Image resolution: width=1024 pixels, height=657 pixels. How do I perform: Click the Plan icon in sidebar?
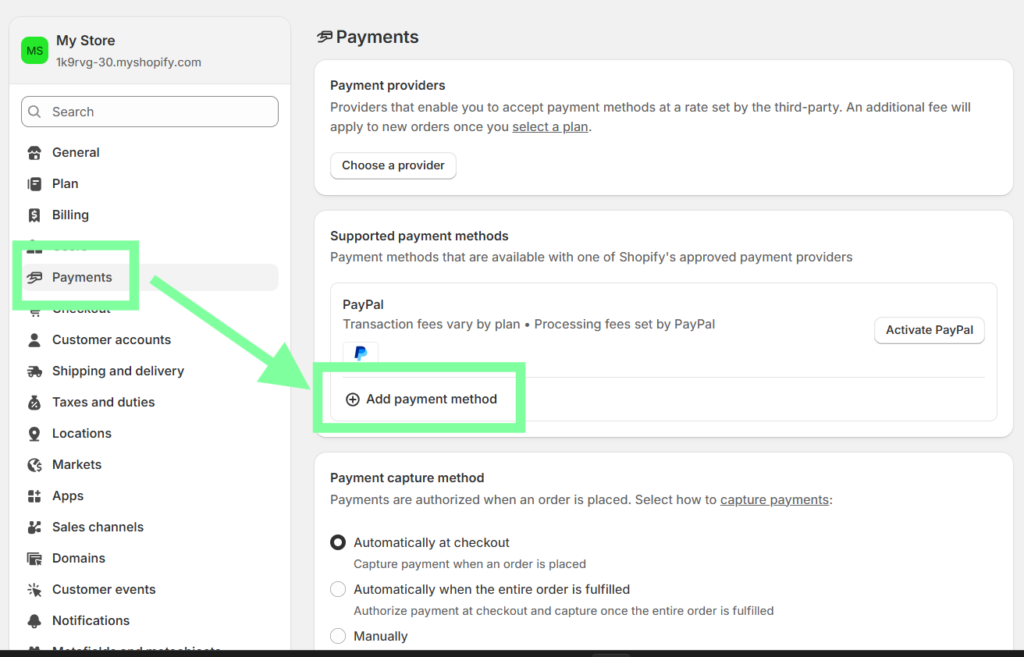pos(35,184)
